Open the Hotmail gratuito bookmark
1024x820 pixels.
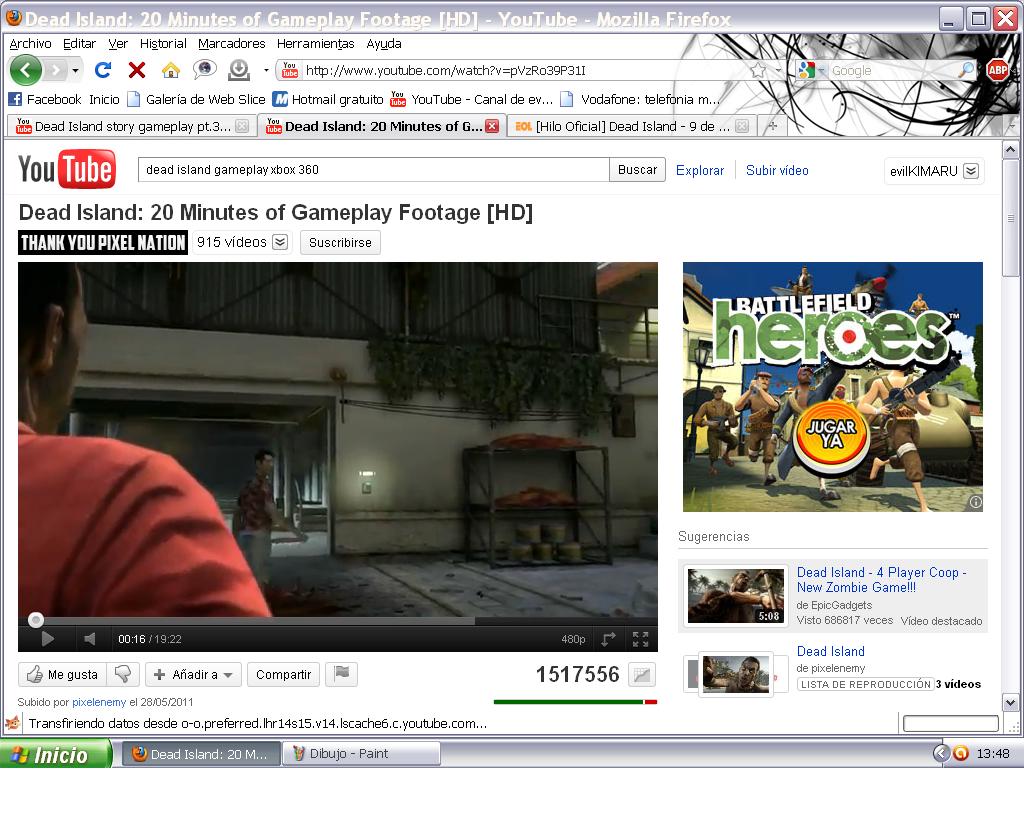click(328, 99)
